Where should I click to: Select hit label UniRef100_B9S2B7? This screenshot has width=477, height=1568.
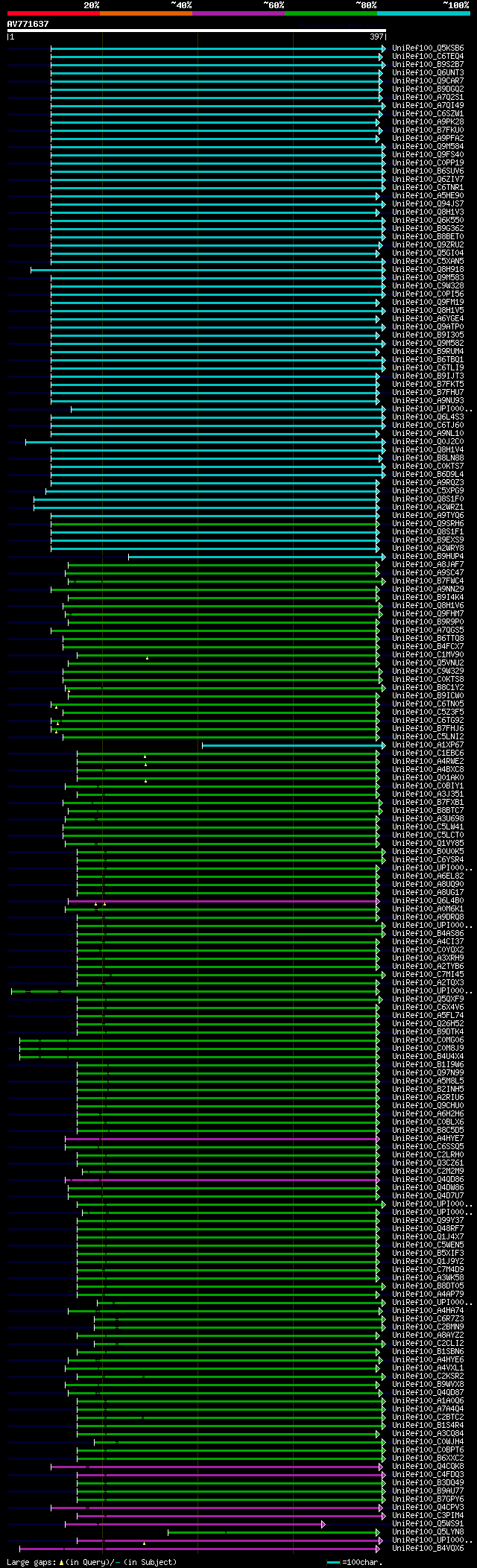pyautogui.click(x=428, y=65)
